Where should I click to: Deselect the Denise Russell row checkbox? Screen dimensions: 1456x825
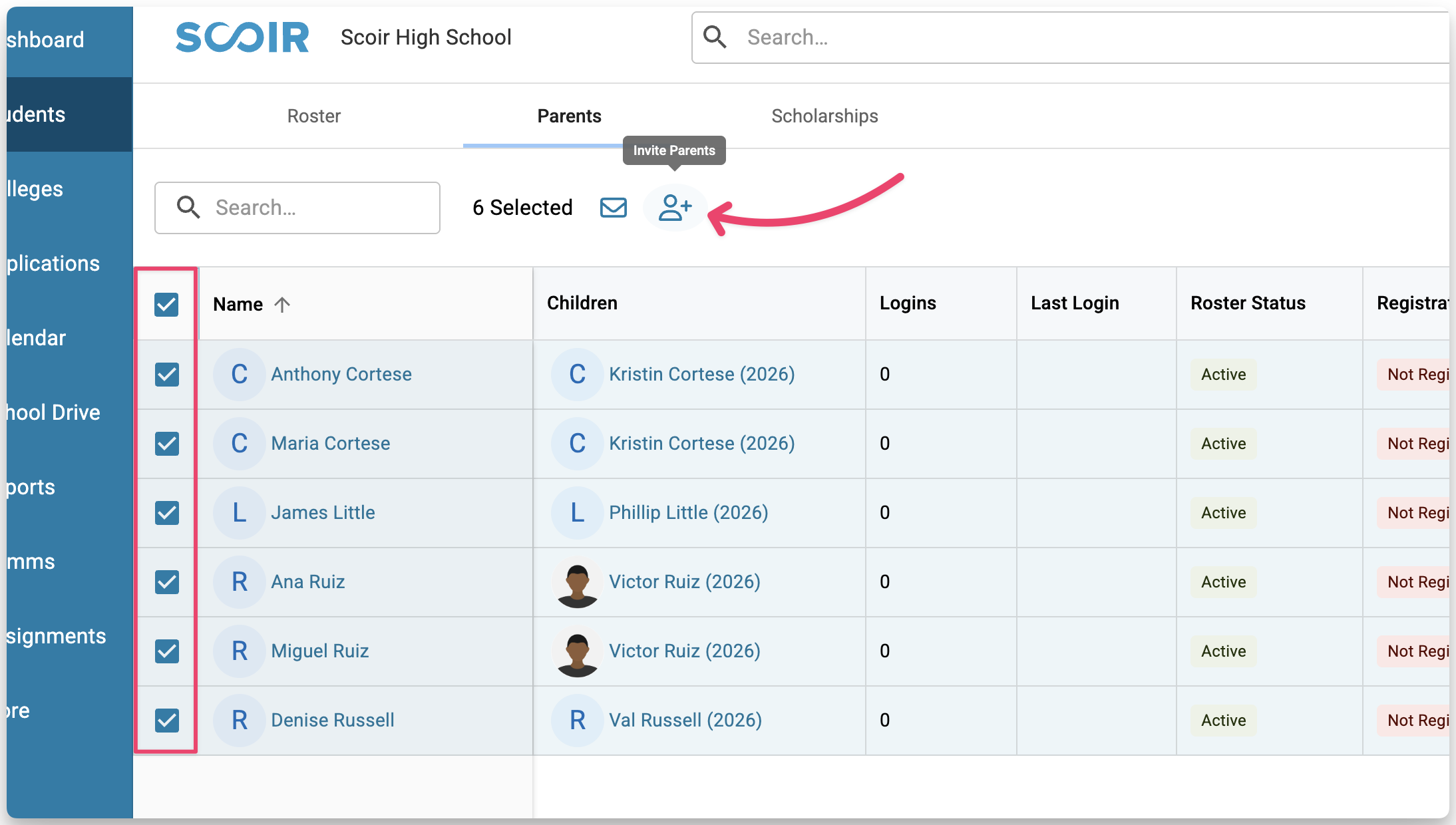pyautogui.click(x=167, y=721)
